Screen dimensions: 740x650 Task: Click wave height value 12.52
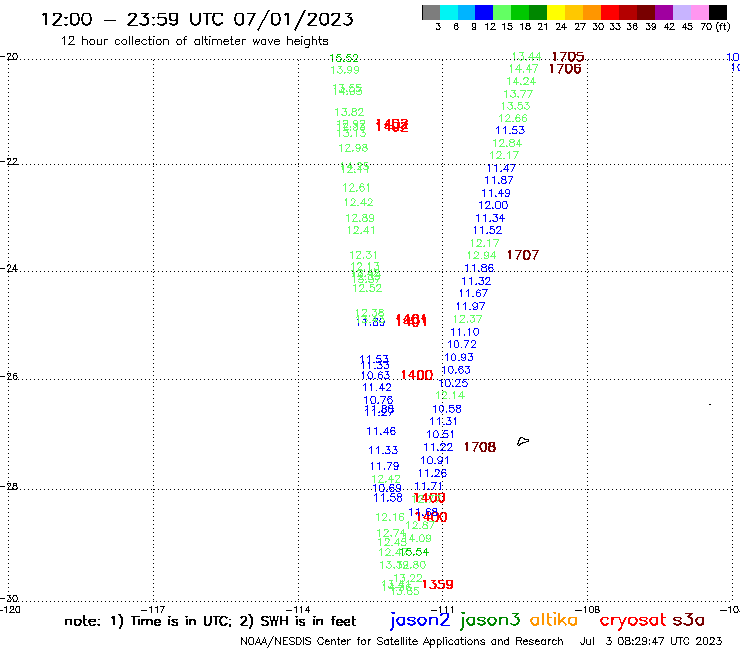click(x=367, y=288)
